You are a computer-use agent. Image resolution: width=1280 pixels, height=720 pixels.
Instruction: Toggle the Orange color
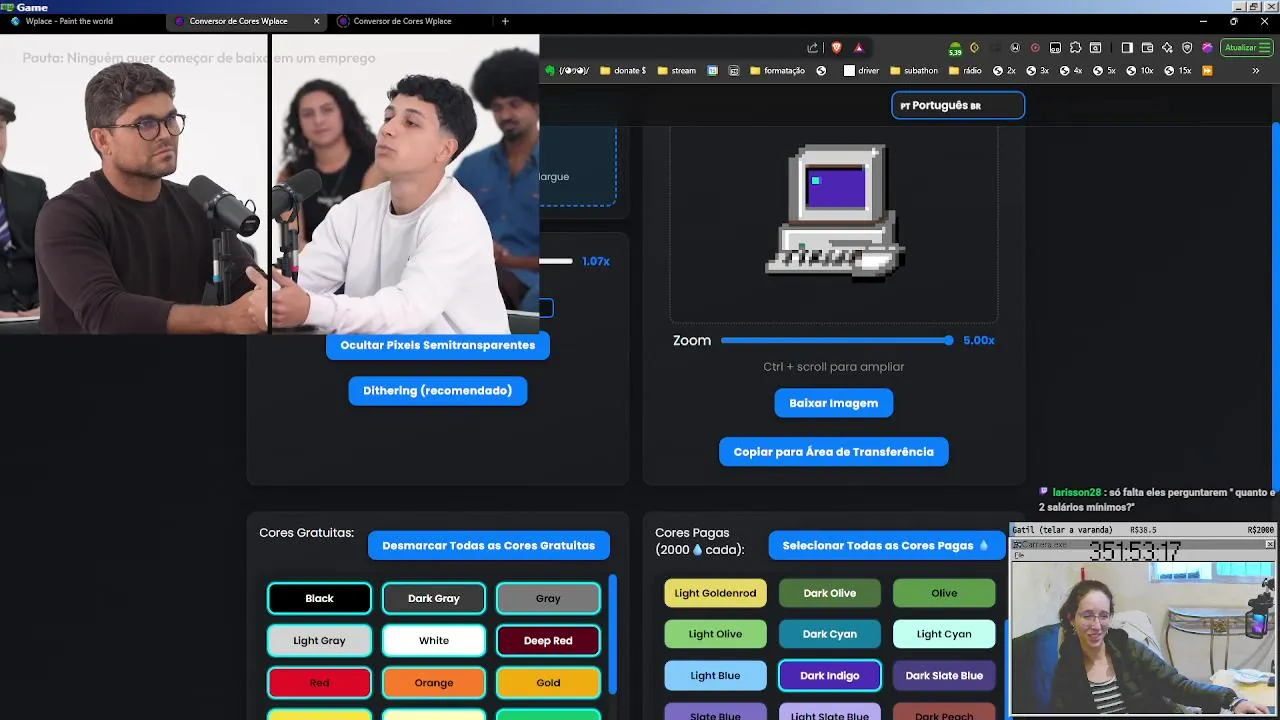click(434, 682)
